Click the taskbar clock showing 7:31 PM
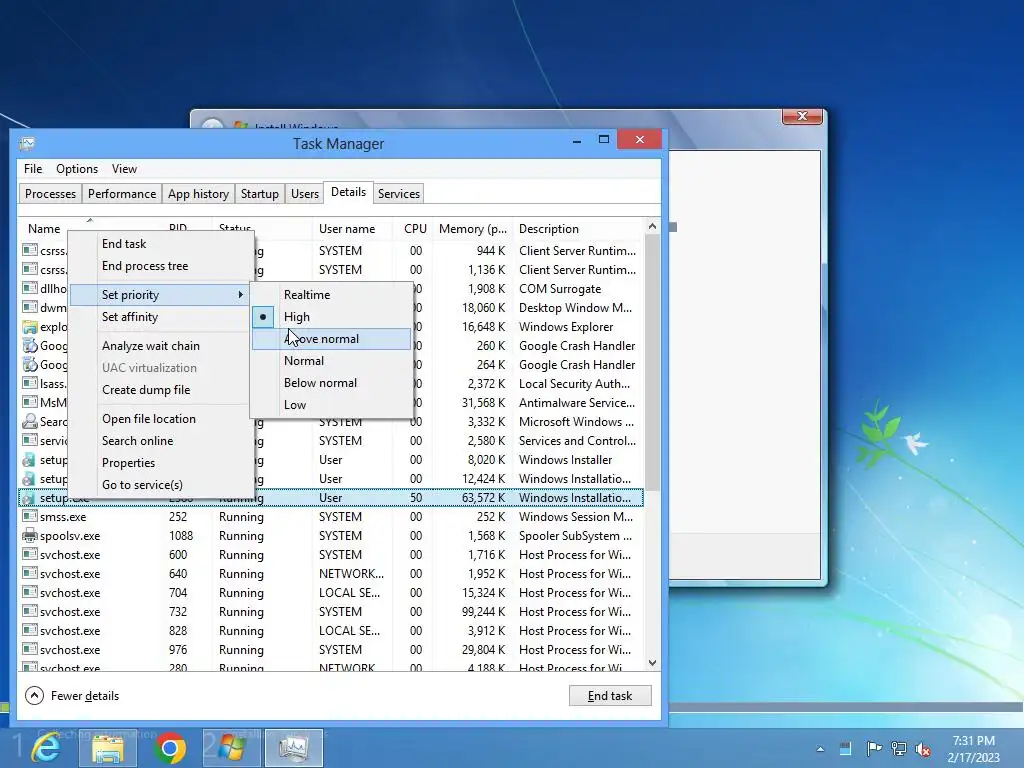Image resolution: width=1024 pixels, height=768 pixels. pos(973,748)
